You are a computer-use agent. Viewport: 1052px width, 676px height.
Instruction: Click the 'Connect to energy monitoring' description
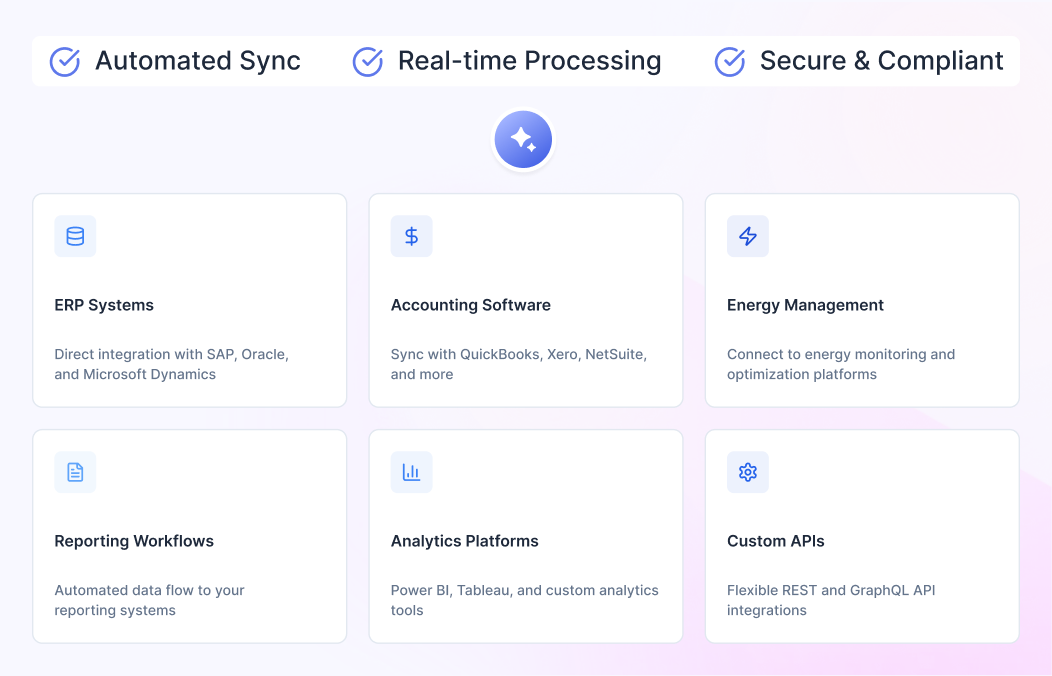coord(841,364)
